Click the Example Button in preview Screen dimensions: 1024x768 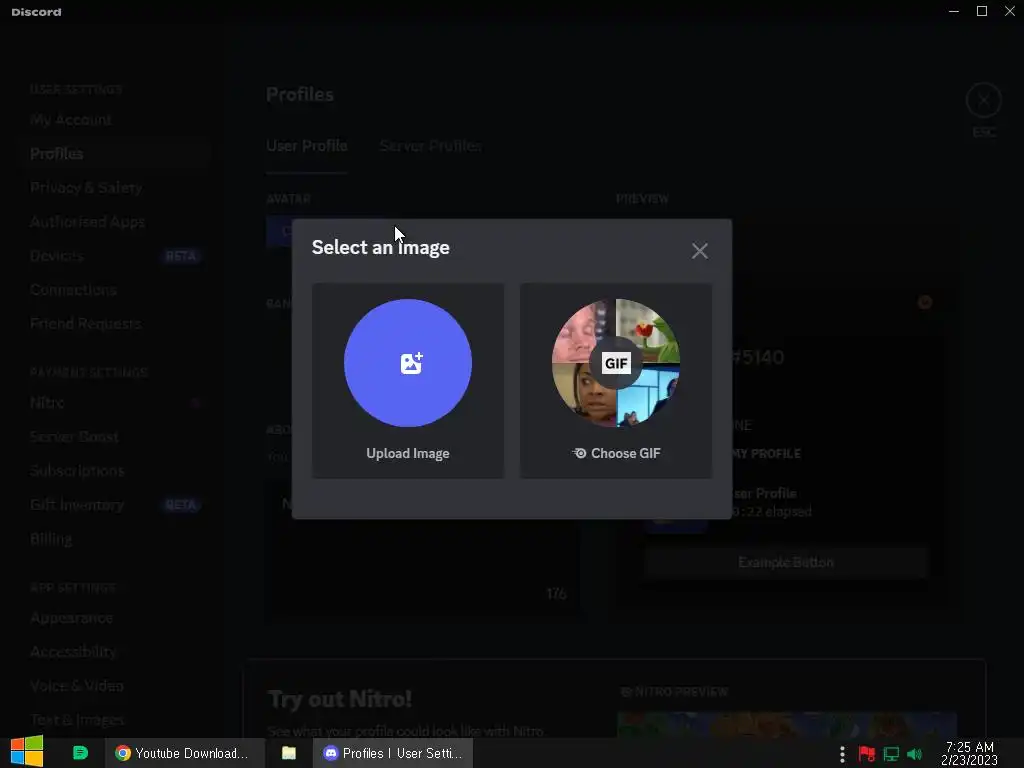pos(786,562)
